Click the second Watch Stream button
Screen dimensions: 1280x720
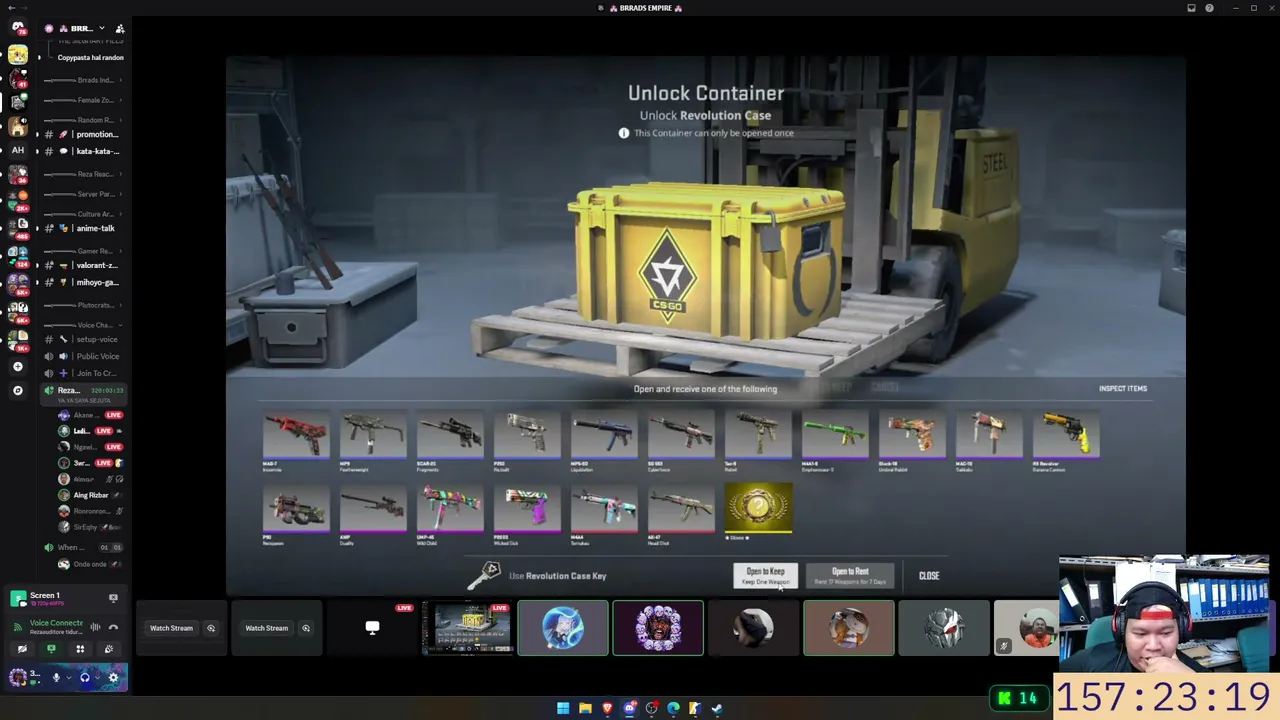point(266,628)
